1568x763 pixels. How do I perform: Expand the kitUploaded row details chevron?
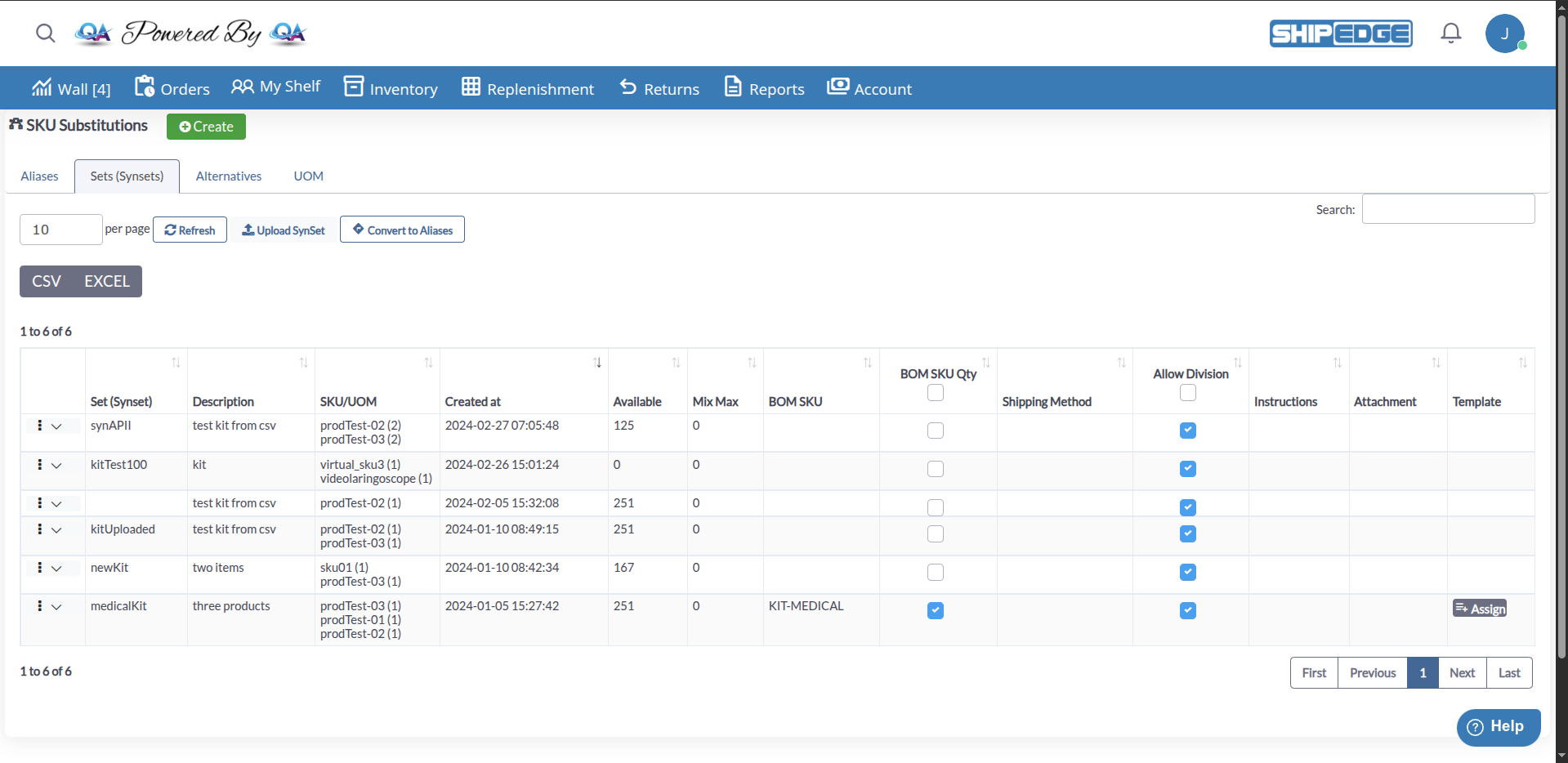(x=56, y=530)
